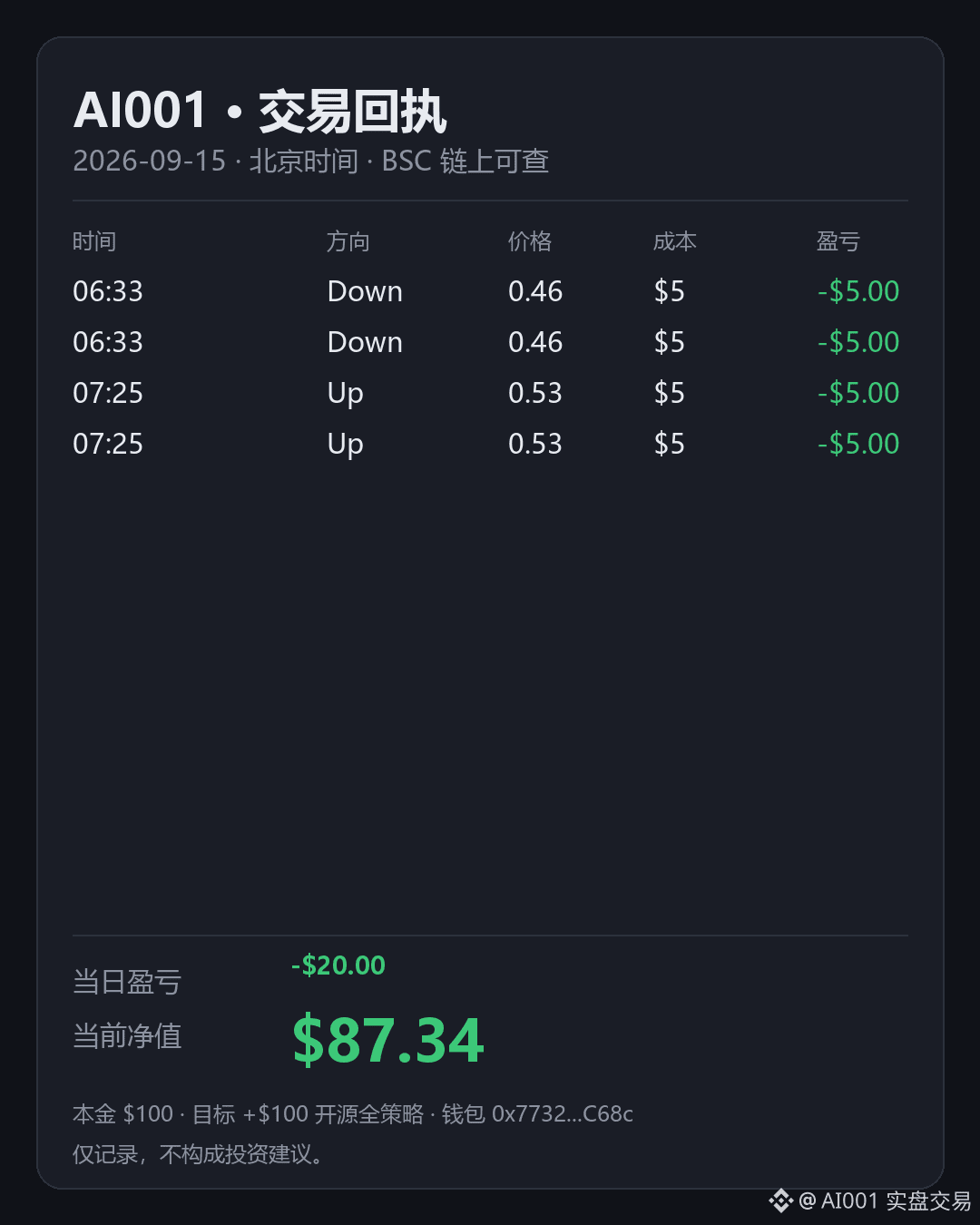The width and height of the screenshot is (980, 1225).
Task: Click the 盈亏 column header
Action: [838, 241]
